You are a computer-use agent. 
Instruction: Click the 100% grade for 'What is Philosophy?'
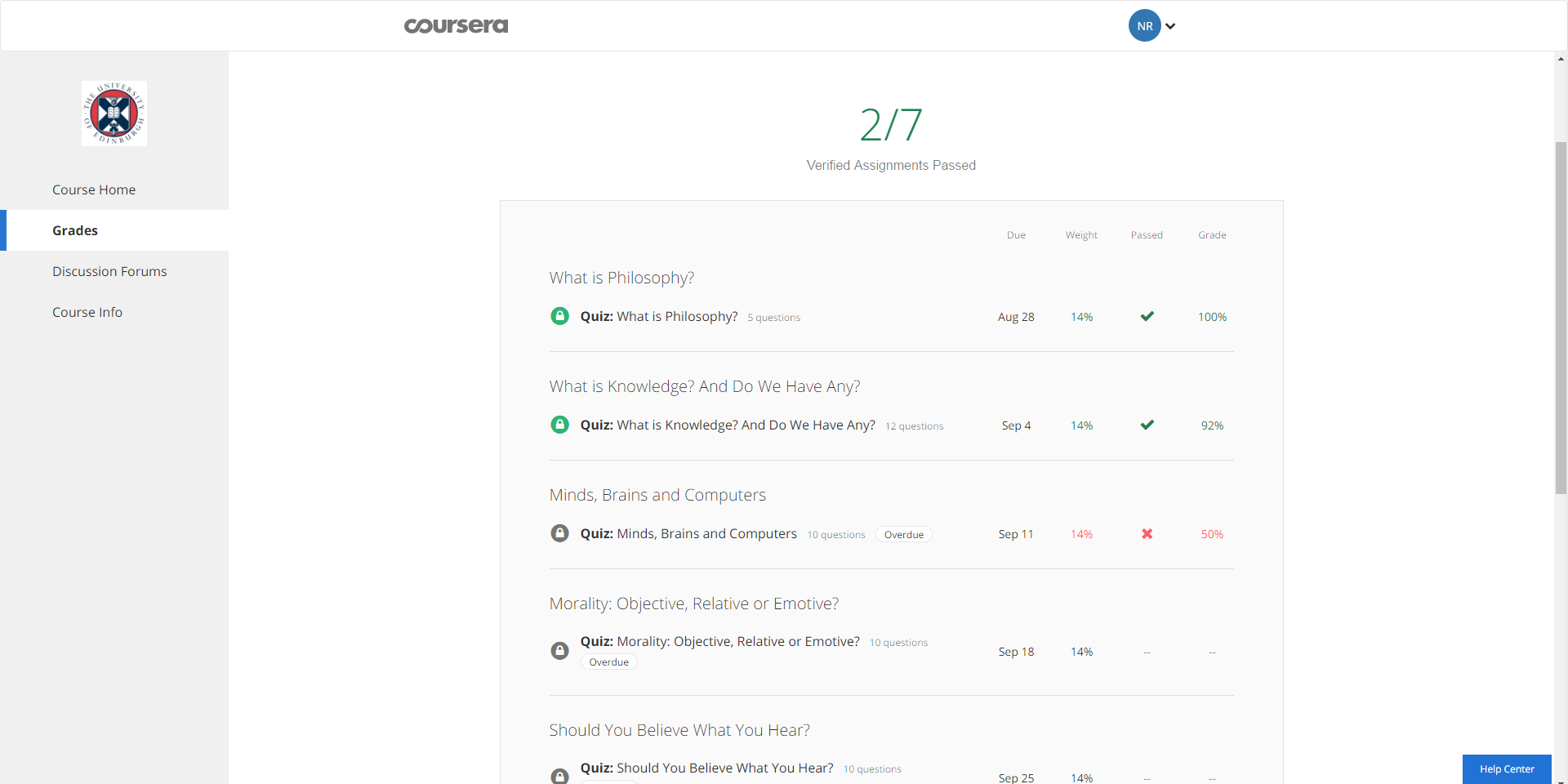1212,317
